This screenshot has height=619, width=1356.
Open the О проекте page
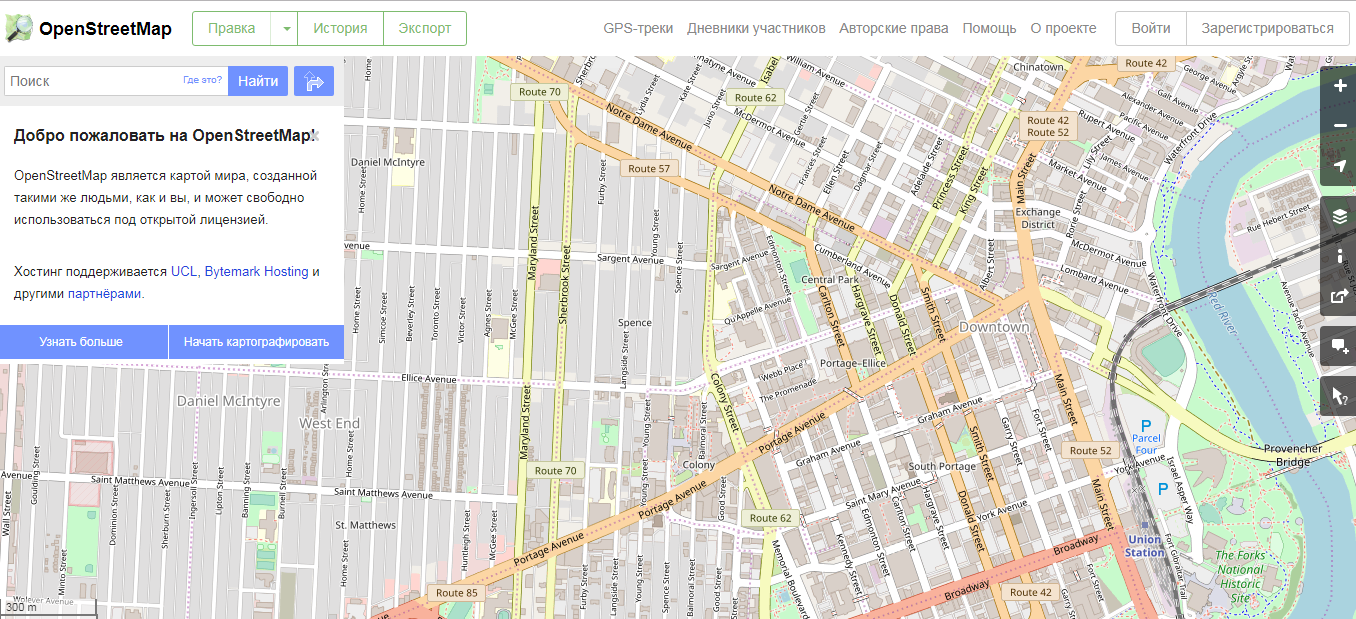(1063, 28)
